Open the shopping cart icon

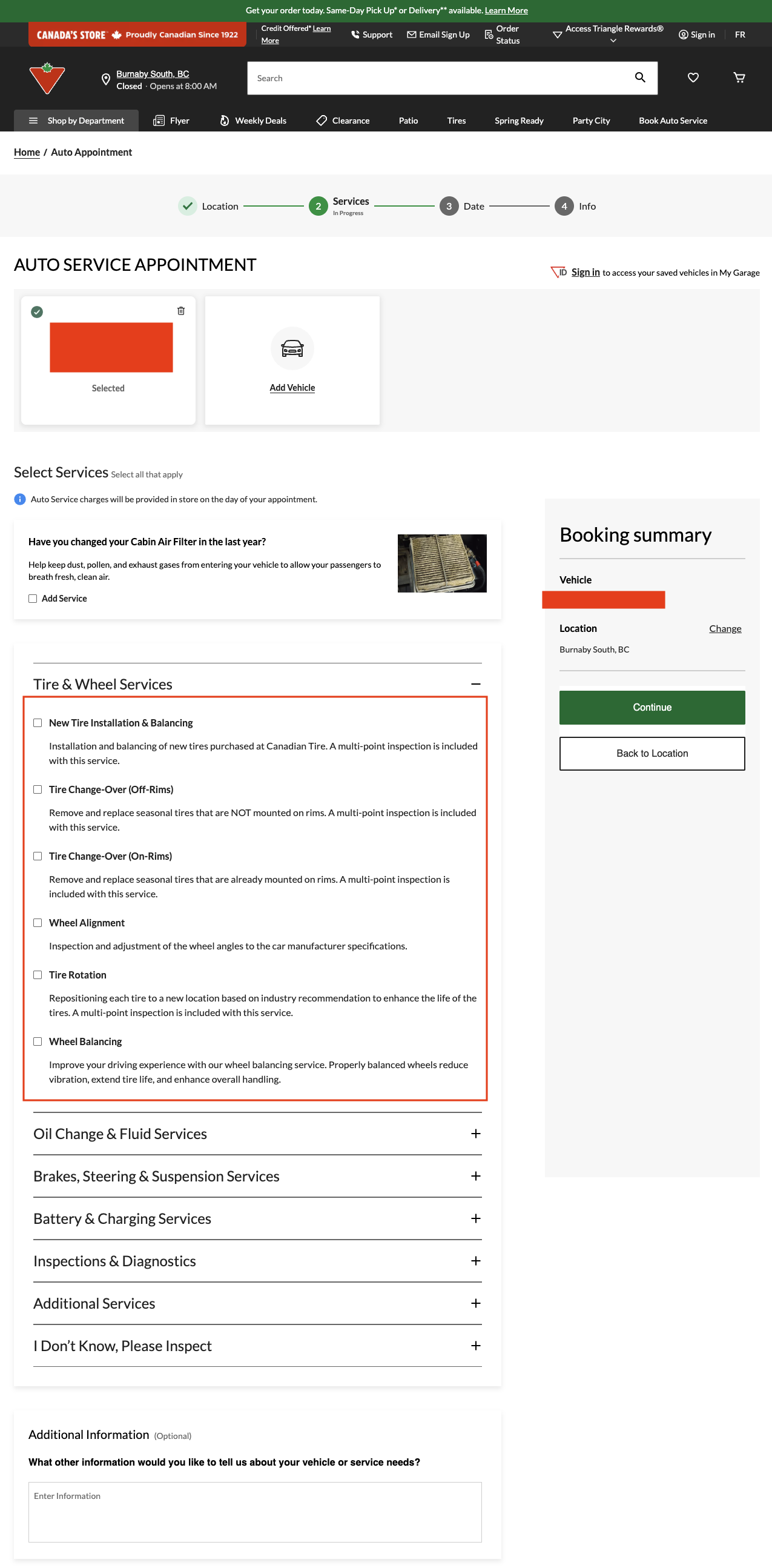(739, 78)
